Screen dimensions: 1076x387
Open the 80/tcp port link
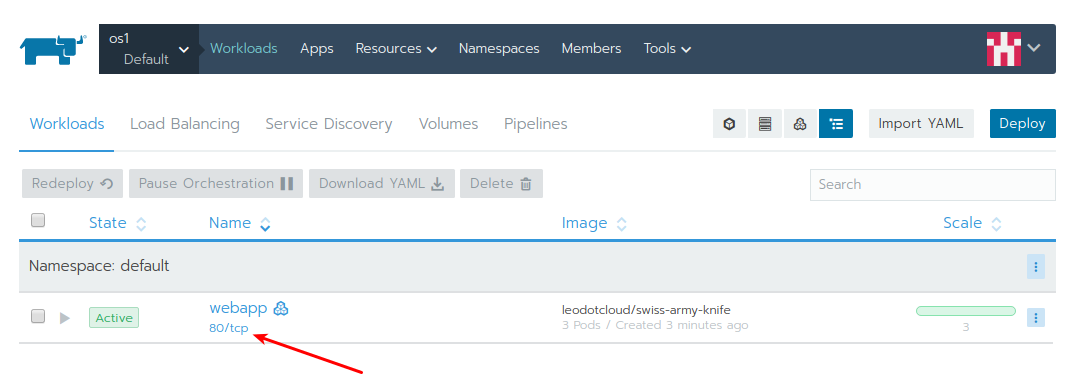coord(229,329)
